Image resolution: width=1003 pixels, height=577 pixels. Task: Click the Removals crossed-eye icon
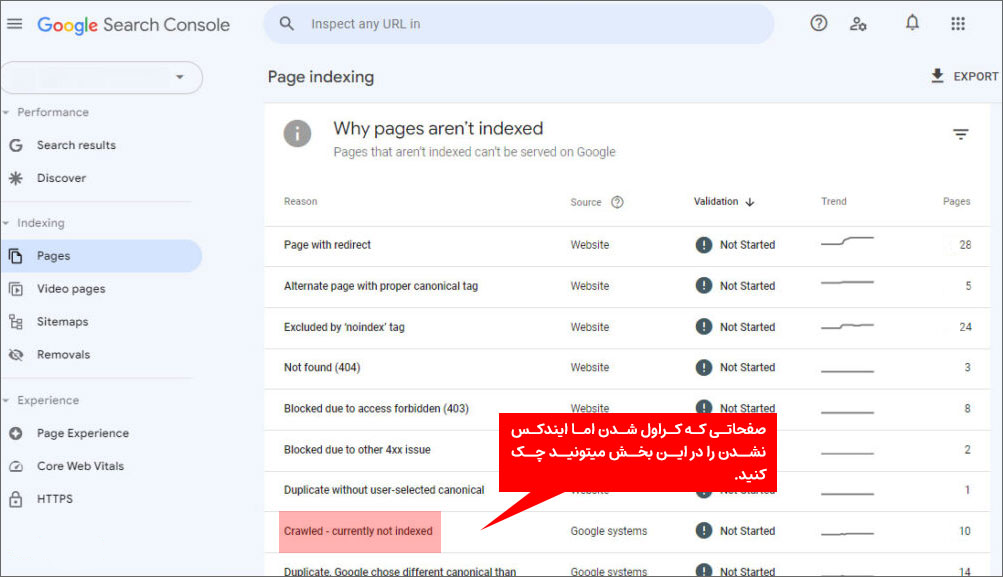(x=16, y=354)
